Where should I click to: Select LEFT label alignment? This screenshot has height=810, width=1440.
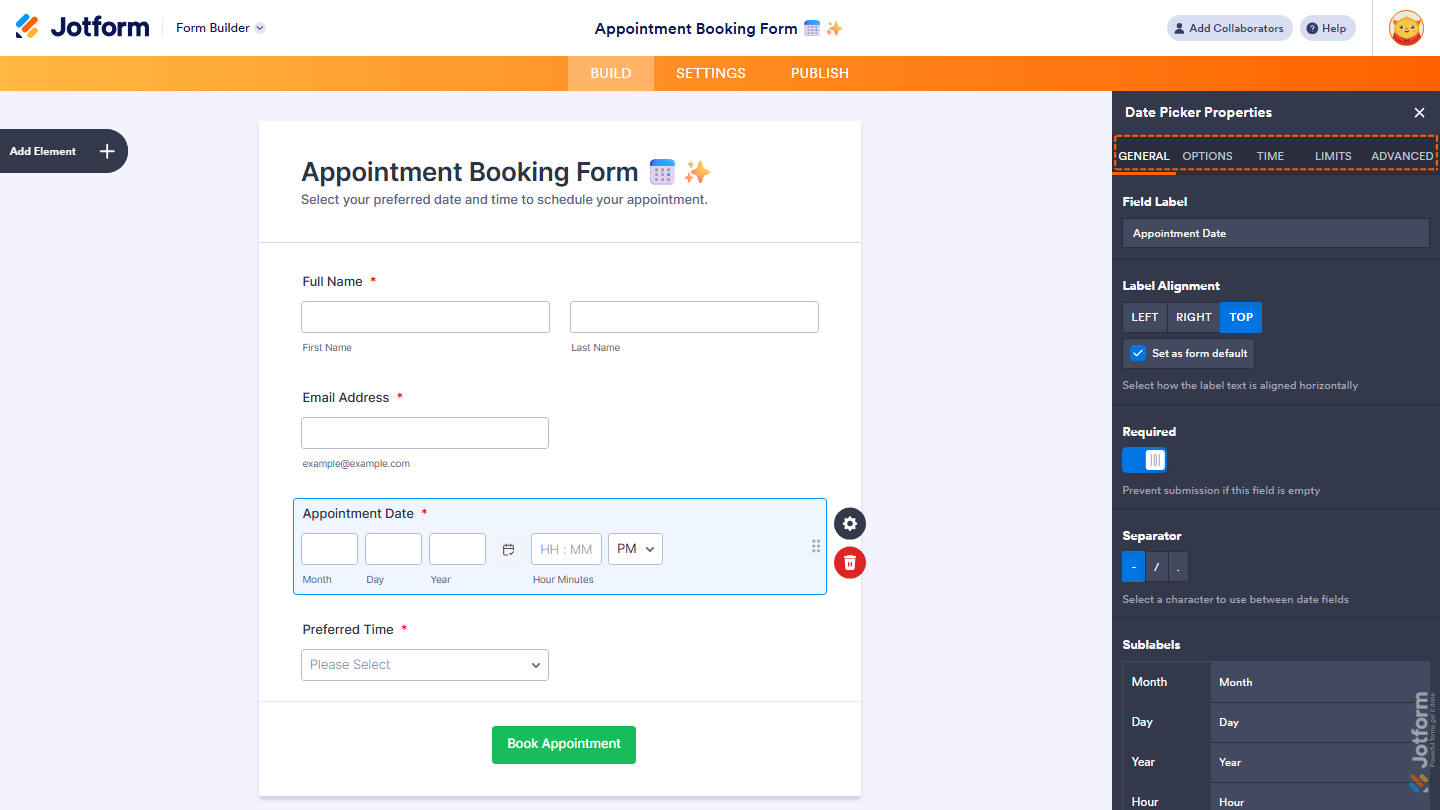1144,317
